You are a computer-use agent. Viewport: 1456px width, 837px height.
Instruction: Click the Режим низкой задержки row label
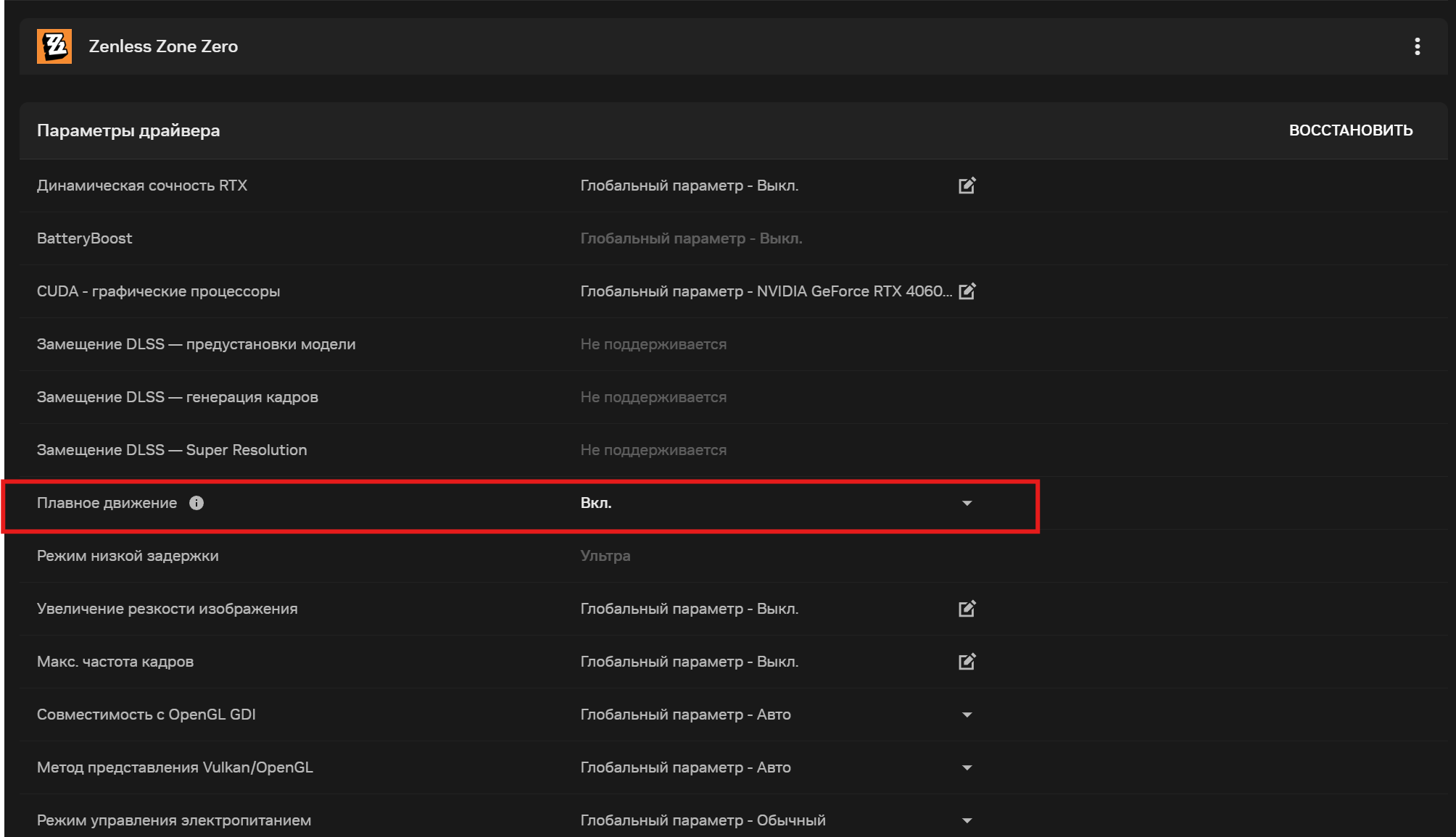pos(128,556)
